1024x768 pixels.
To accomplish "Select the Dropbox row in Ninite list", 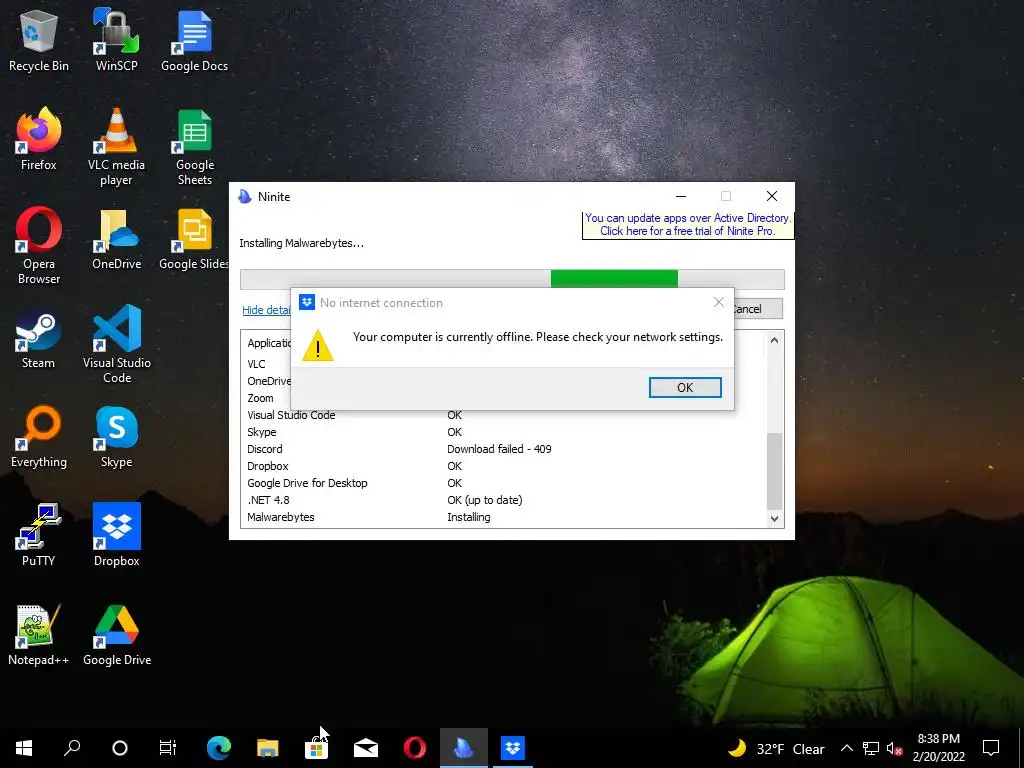I will [503, 466].
